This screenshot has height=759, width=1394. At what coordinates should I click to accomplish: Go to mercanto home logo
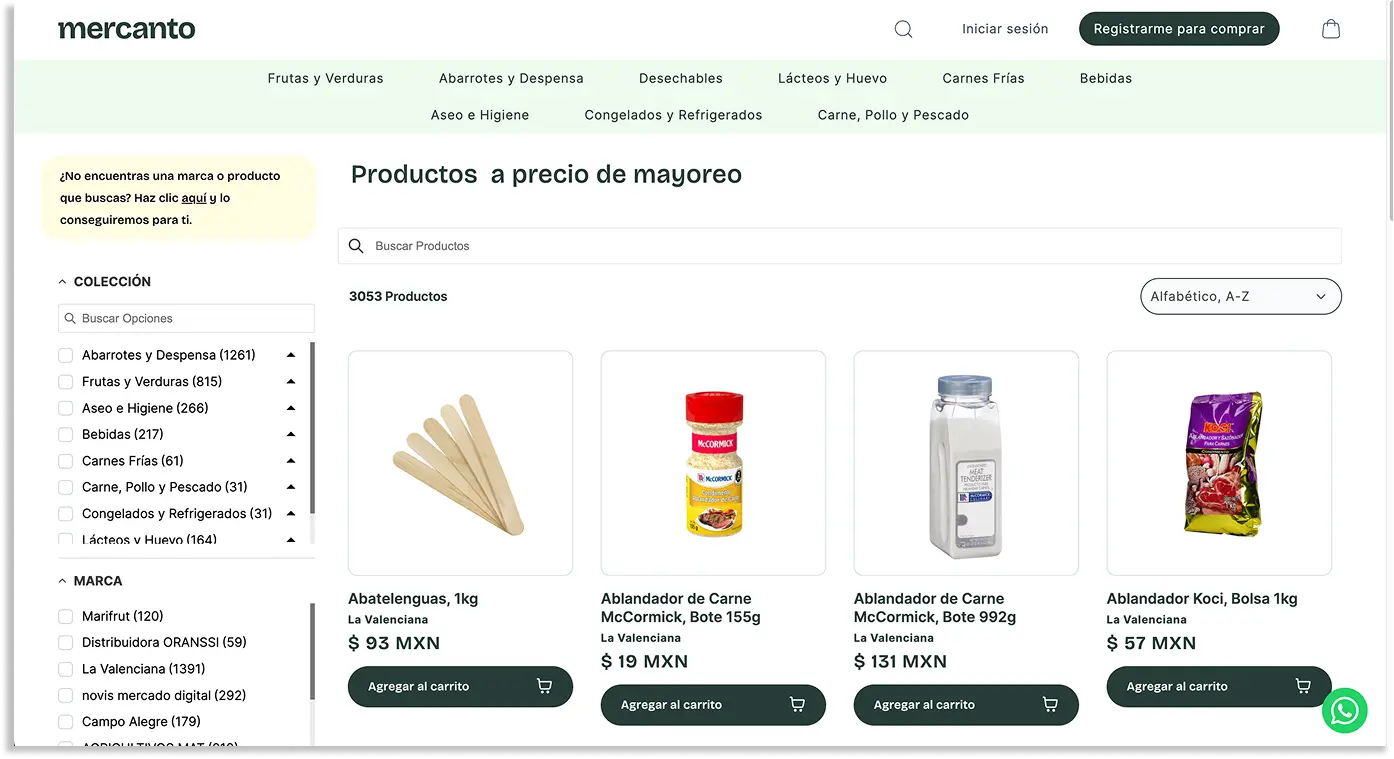coord(127,29)
